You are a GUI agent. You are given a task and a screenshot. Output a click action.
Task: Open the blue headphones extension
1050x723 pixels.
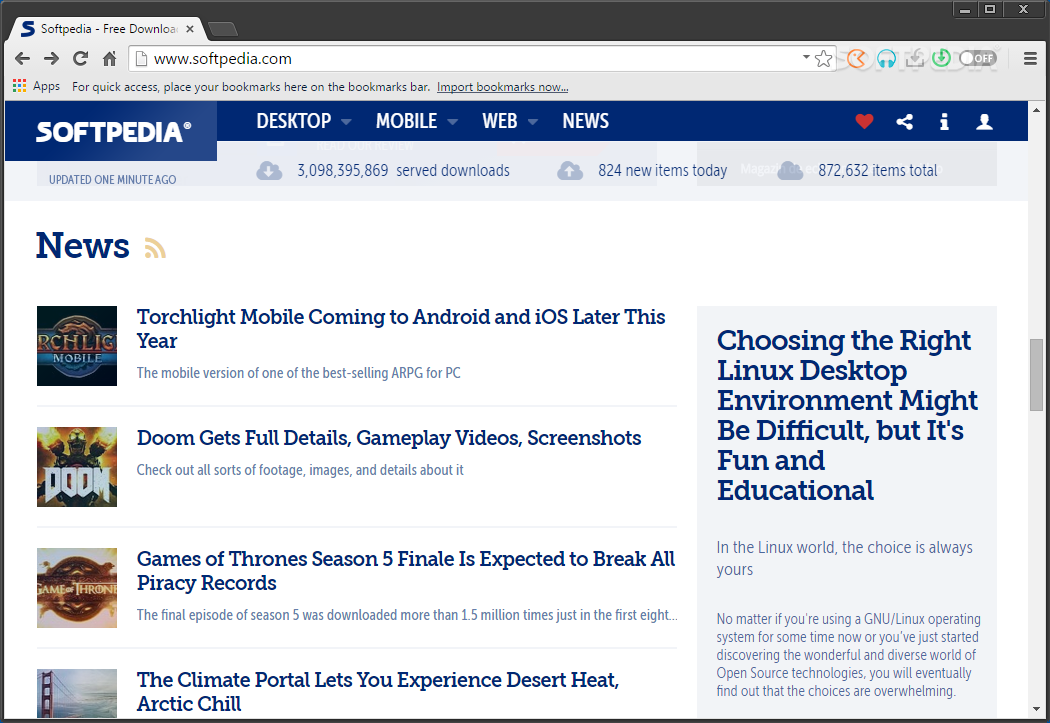[x=886, y=59]
